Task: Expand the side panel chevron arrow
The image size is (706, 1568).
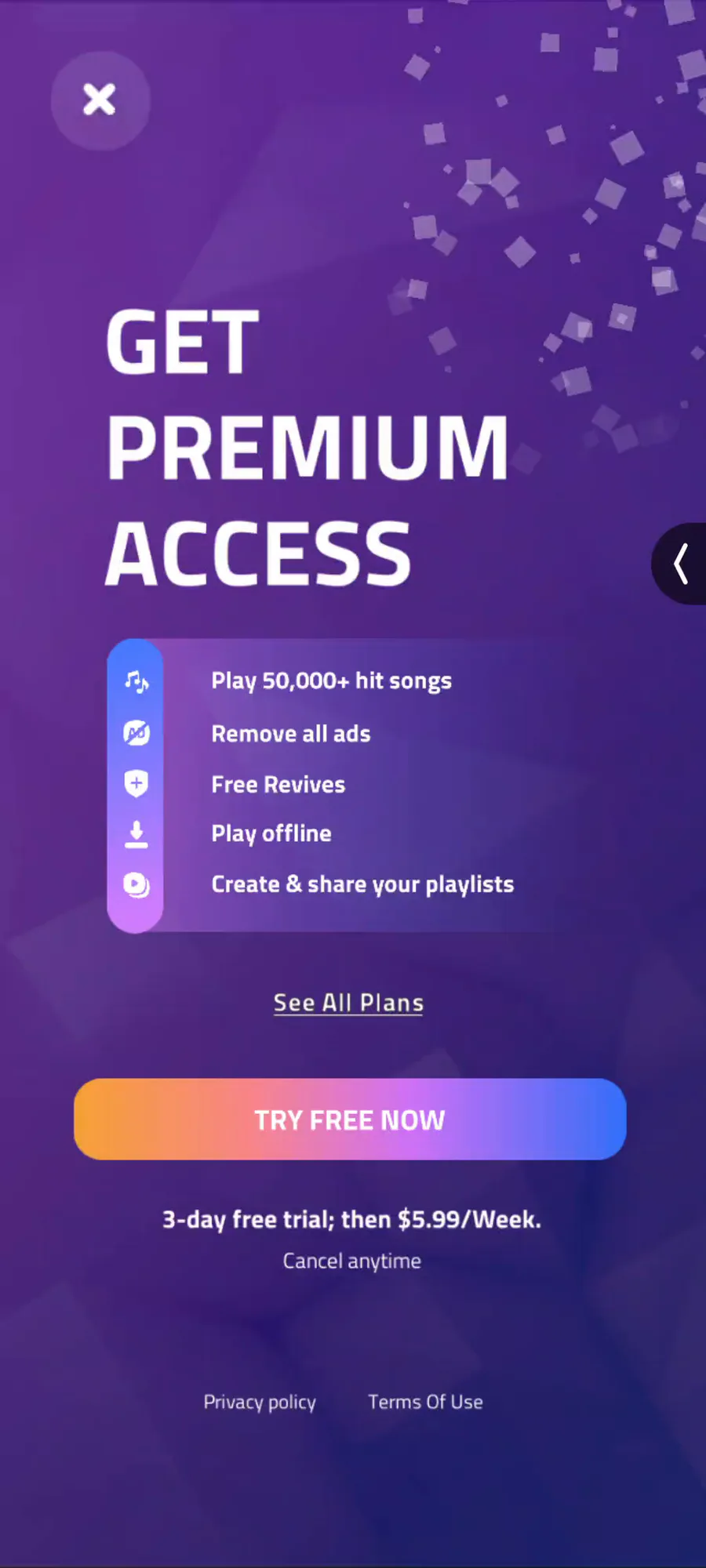Action: click(x=679, y=564)
